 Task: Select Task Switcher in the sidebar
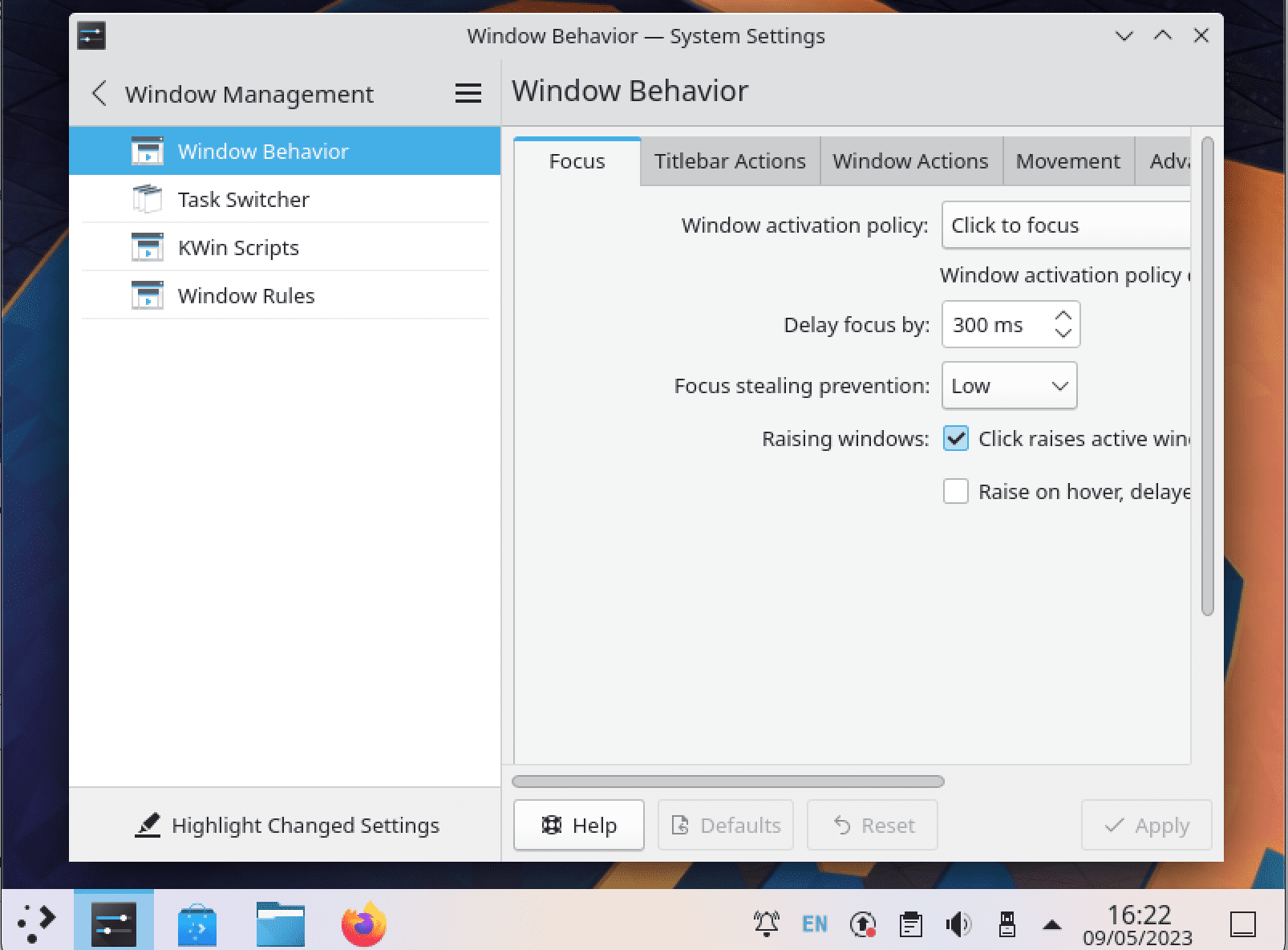point(285,200)
